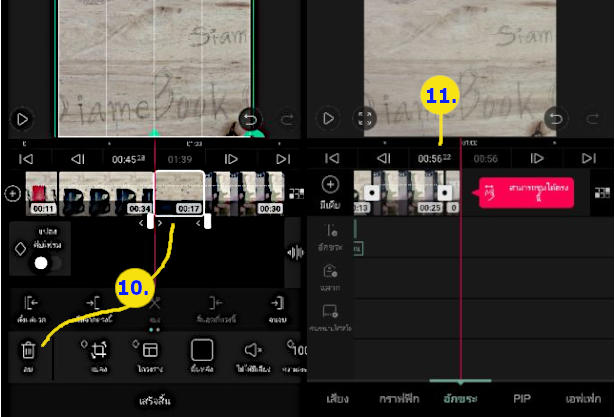Open first transition marker between clips
The width and height of the screenshot is (615, 417).
(x=371, y=193)
